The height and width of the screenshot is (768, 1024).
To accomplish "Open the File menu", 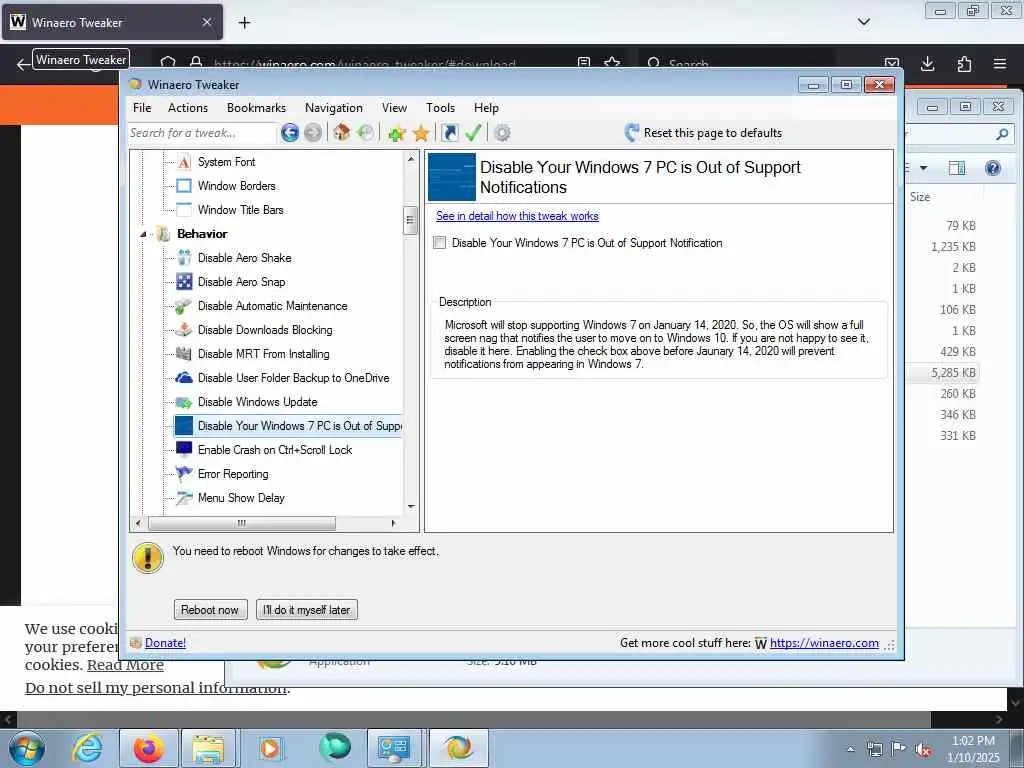I will click(142, 108).
